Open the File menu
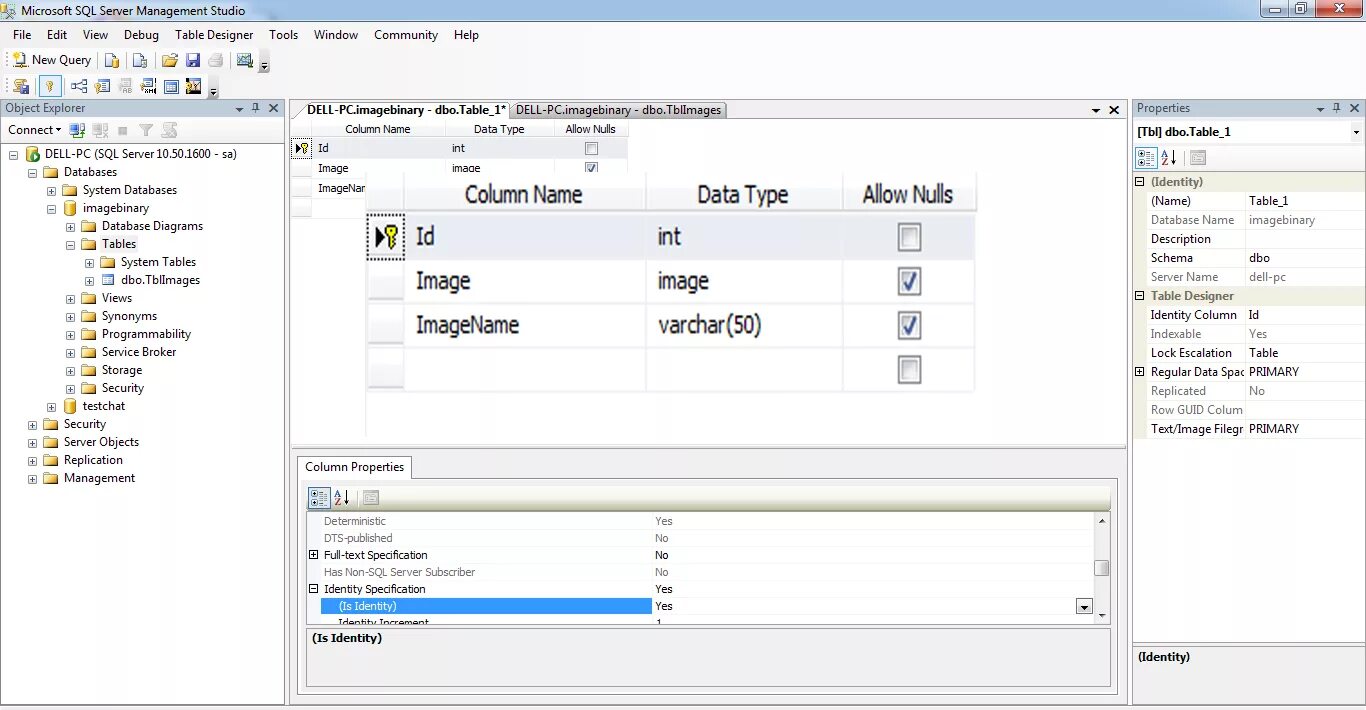This screenshot has width=1366, height=710. pos(22,34)
